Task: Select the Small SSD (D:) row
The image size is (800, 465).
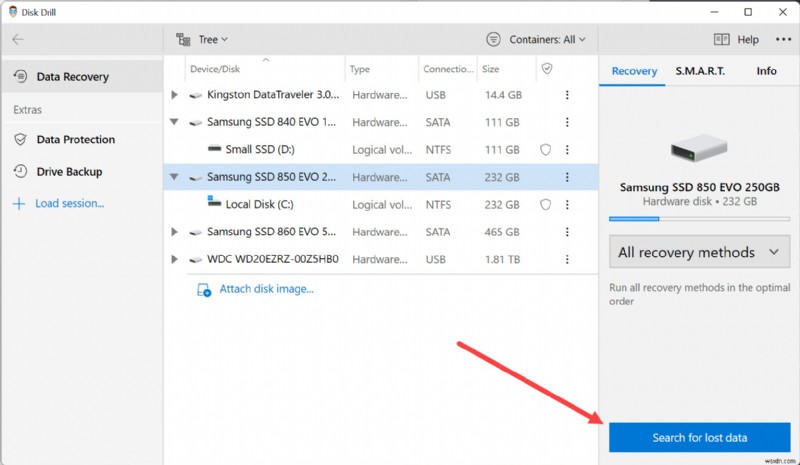Action: [x=381, y=150]
